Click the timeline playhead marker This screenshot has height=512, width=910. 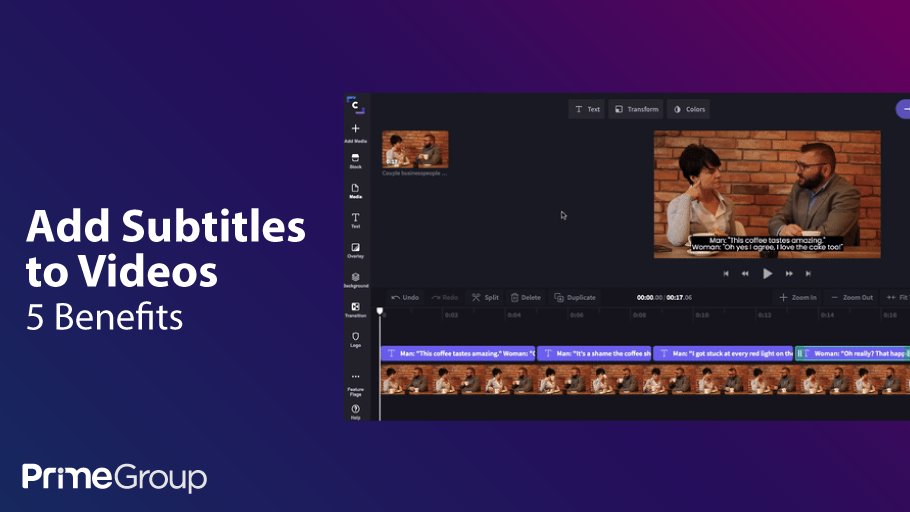[380, 311]
